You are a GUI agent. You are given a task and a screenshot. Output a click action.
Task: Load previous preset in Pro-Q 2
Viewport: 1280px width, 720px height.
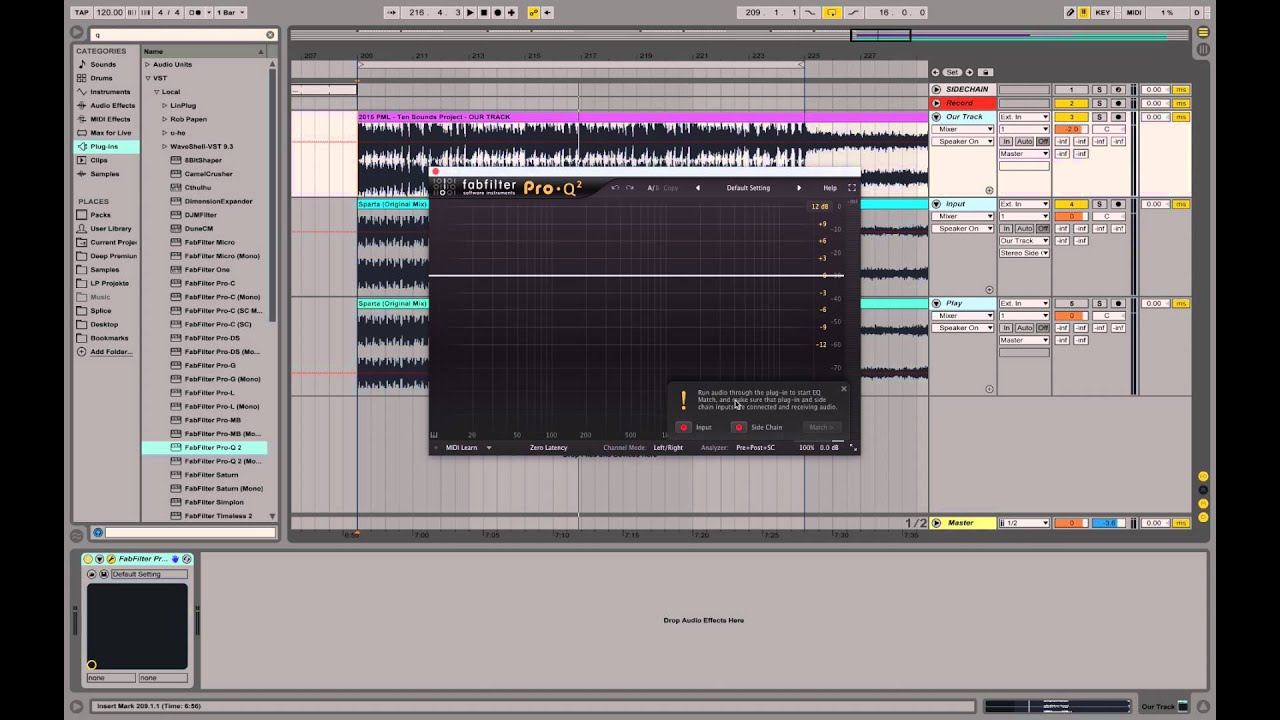click(698, 188)
